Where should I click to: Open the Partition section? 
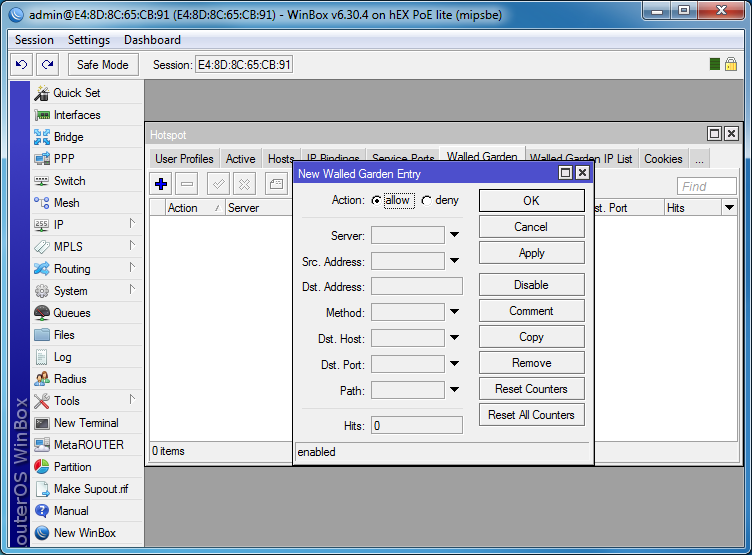87,467
